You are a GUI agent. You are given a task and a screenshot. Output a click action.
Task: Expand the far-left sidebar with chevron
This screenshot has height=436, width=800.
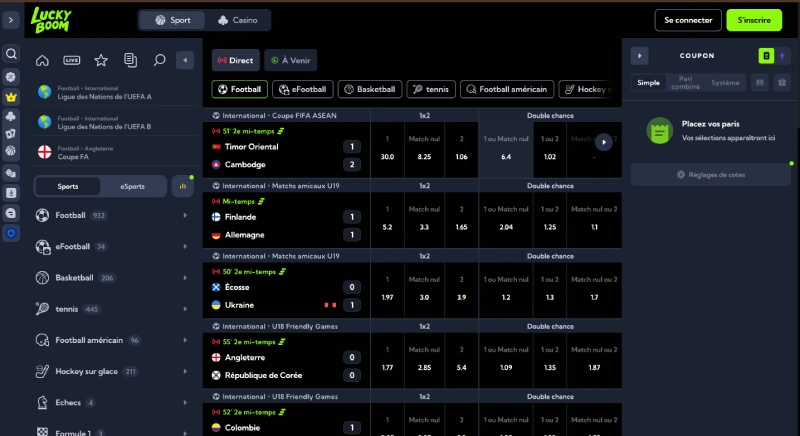click(11, 20)
